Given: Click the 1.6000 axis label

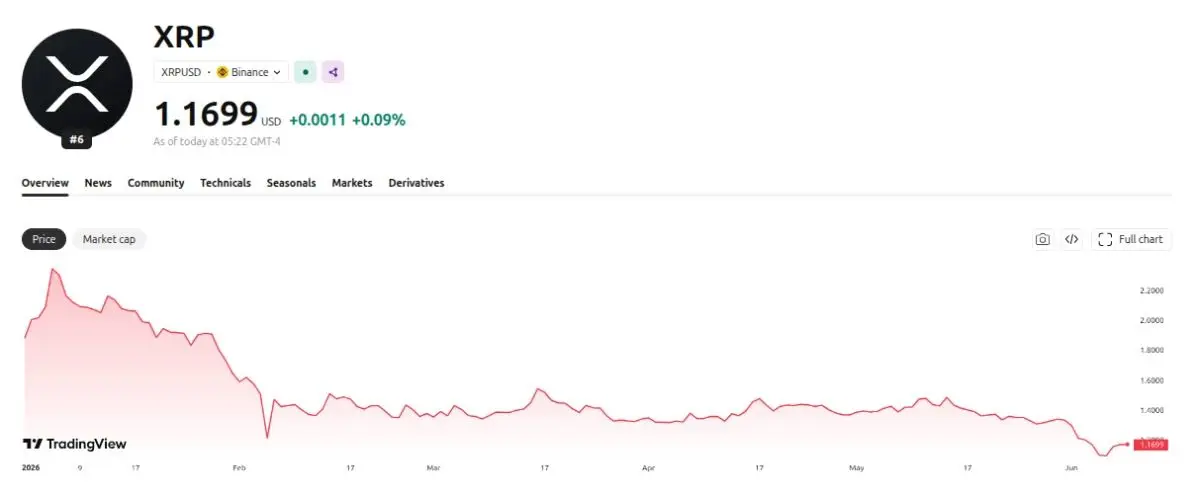Looking at the screenshot, I should [x=1151, y=380].
